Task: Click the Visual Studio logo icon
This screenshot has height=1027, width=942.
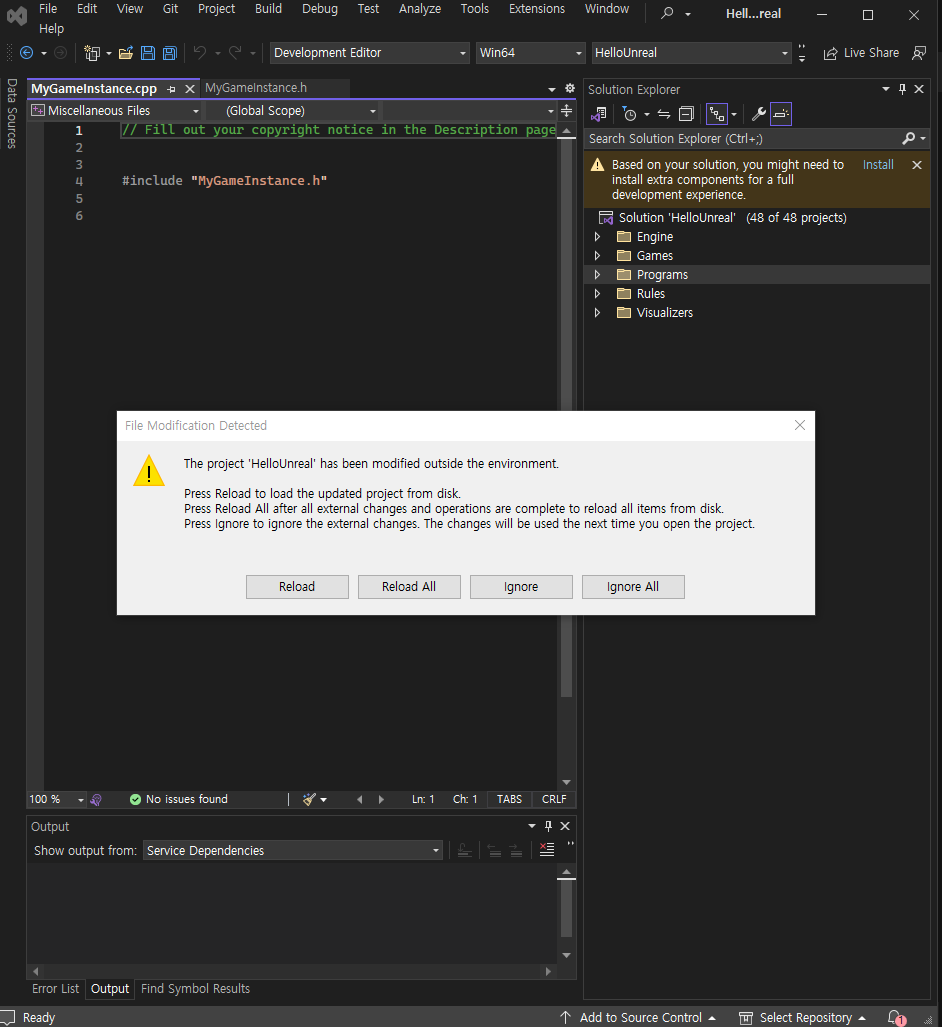Action: pos(16,15)
